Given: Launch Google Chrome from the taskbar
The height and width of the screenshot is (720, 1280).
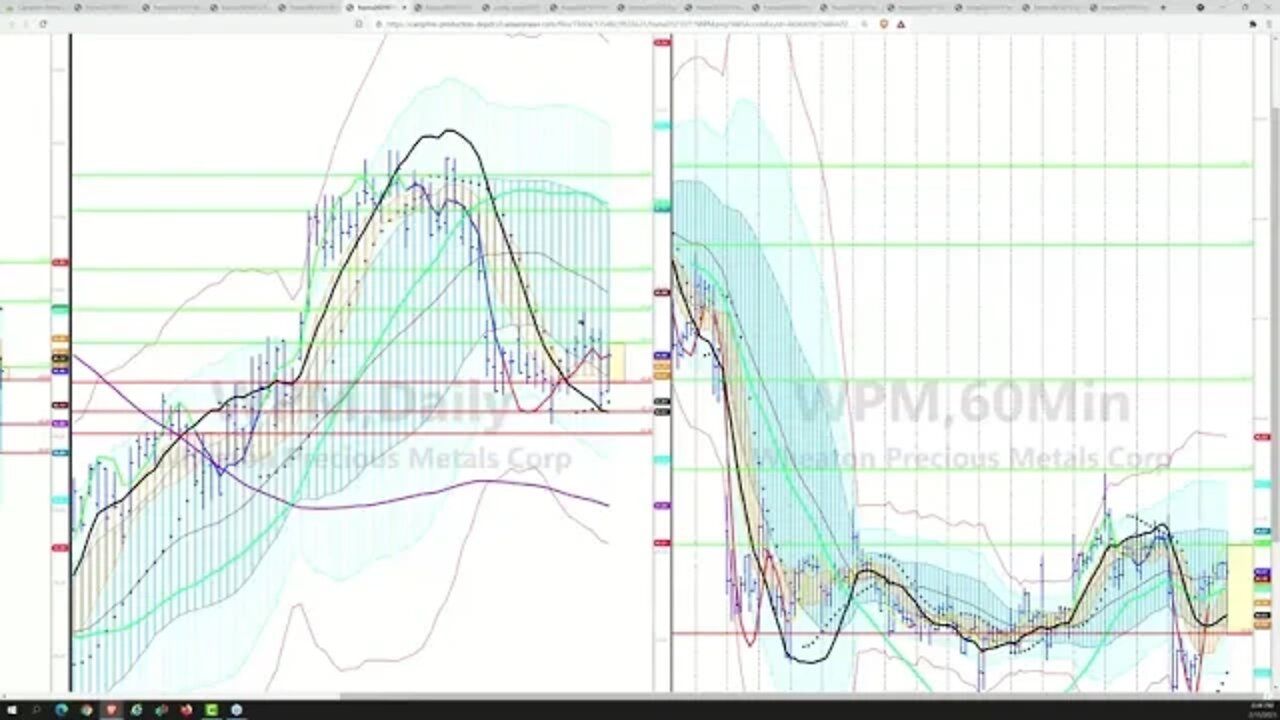Looking at the screenshot, I should point(86,710).
